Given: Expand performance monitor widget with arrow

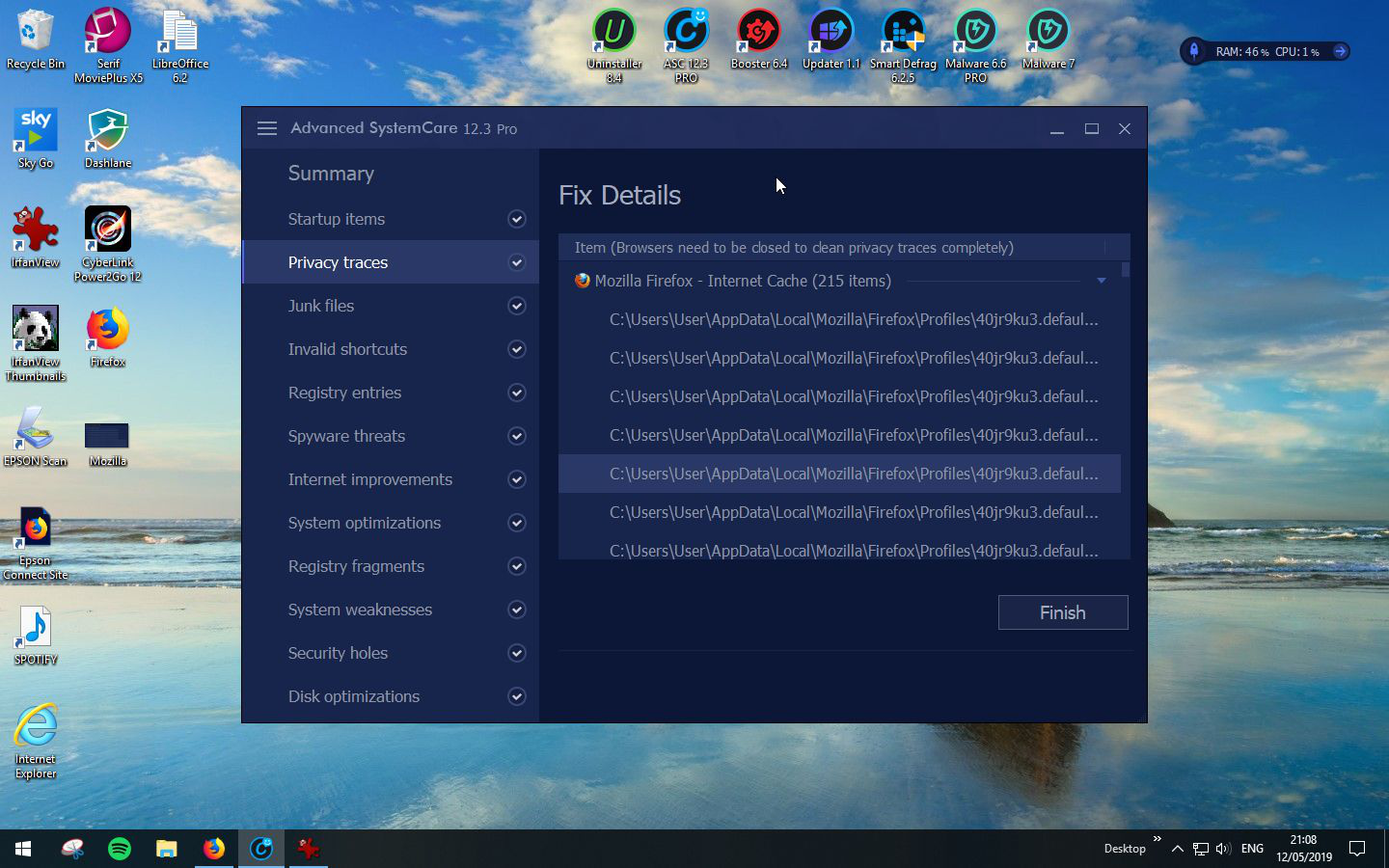Looking at the screenshot, I should [x=1340, y=51].
